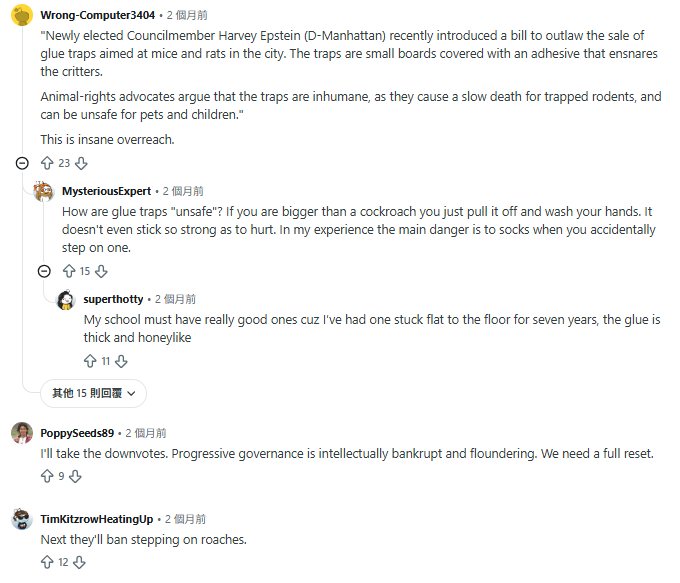Open PoppySeeds89's profile via username

pyautogui.click(x=77, y=433)
